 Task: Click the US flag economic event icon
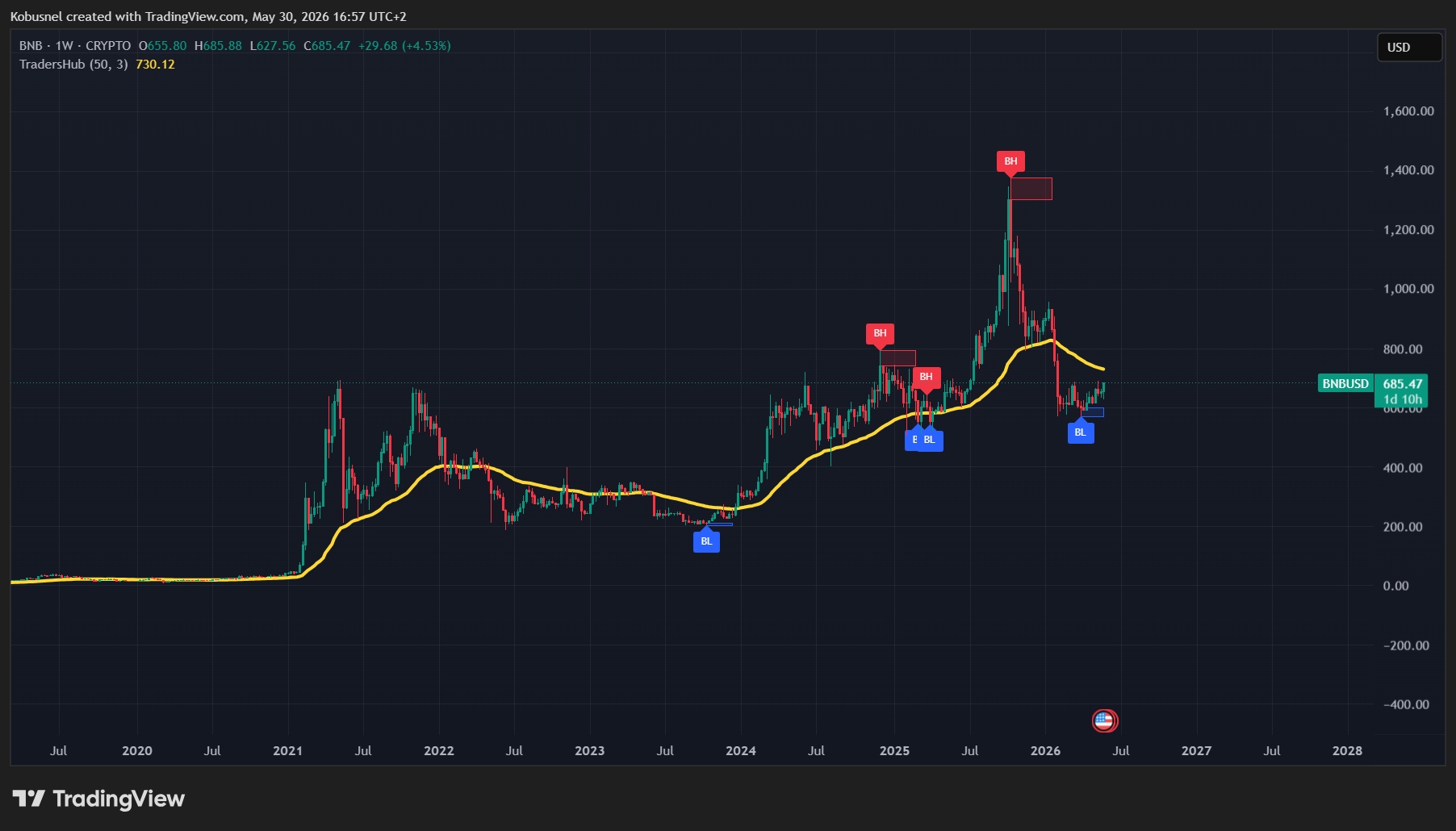point(1104,720)
